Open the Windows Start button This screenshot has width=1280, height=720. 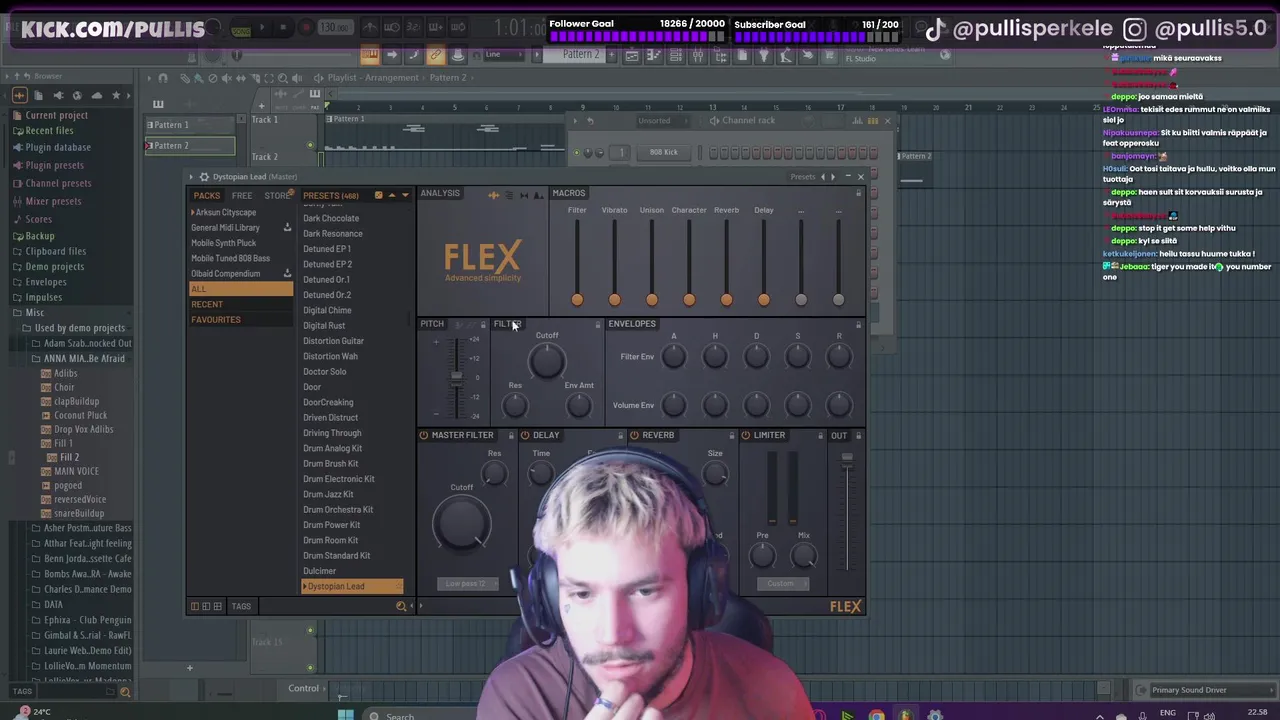pos(345,715)
